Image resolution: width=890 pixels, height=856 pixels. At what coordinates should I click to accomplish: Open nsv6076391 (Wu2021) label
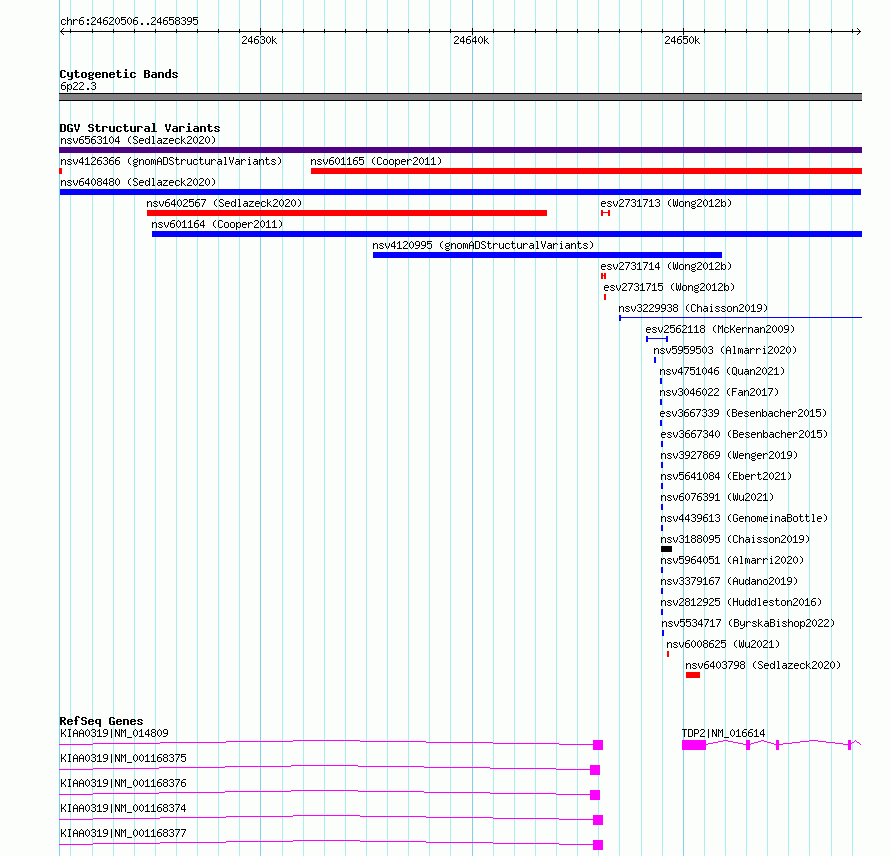(717, 497)
